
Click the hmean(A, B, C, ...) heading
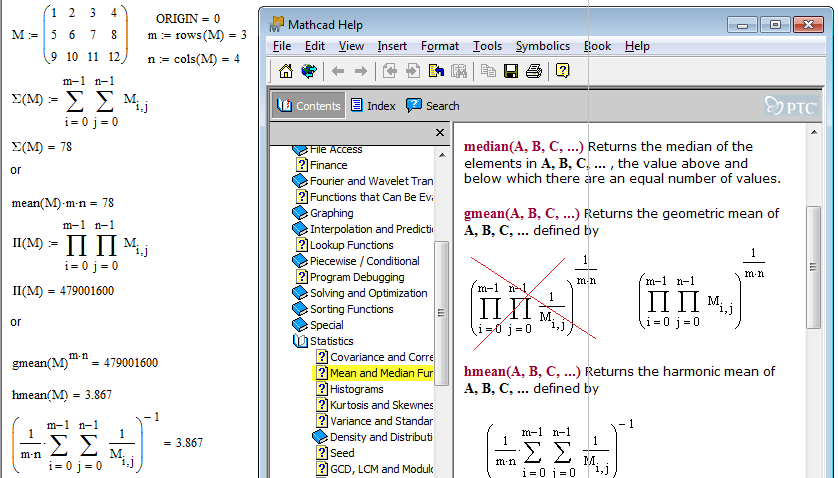tap(522, 372)
